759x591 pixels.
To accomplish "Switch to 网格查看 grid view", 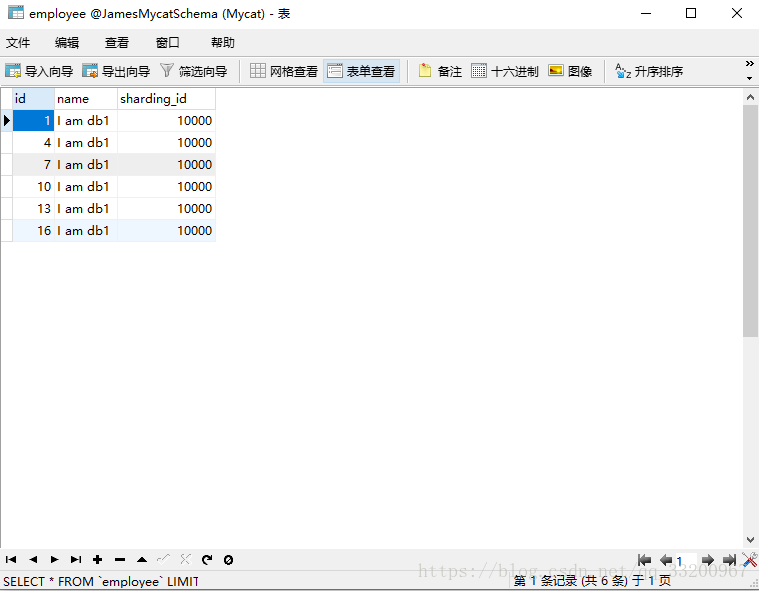I will pyautogui.click(x=284, y=71).
